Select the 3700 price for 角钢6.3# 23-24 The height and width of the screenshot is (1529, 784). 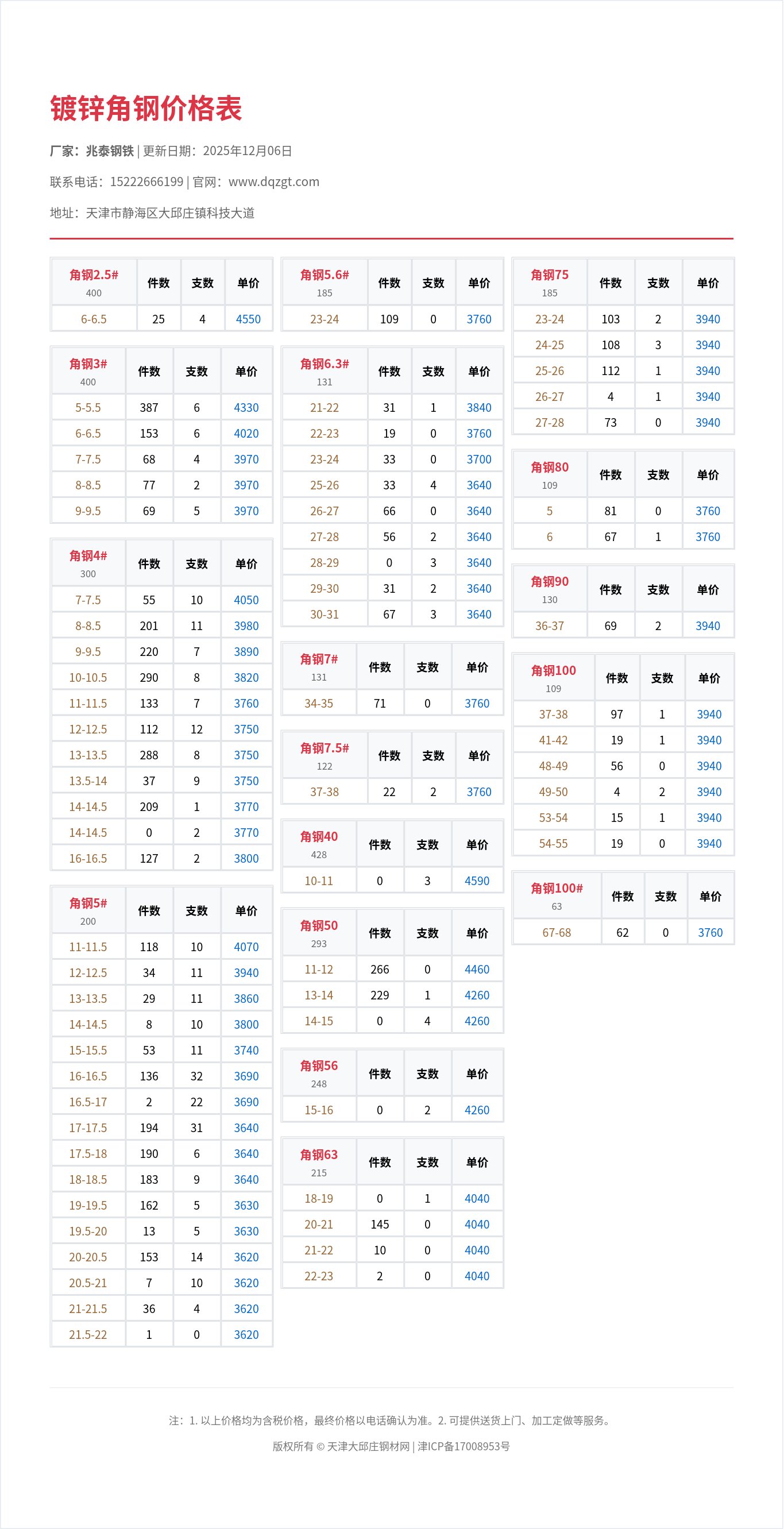click(479, 460)
